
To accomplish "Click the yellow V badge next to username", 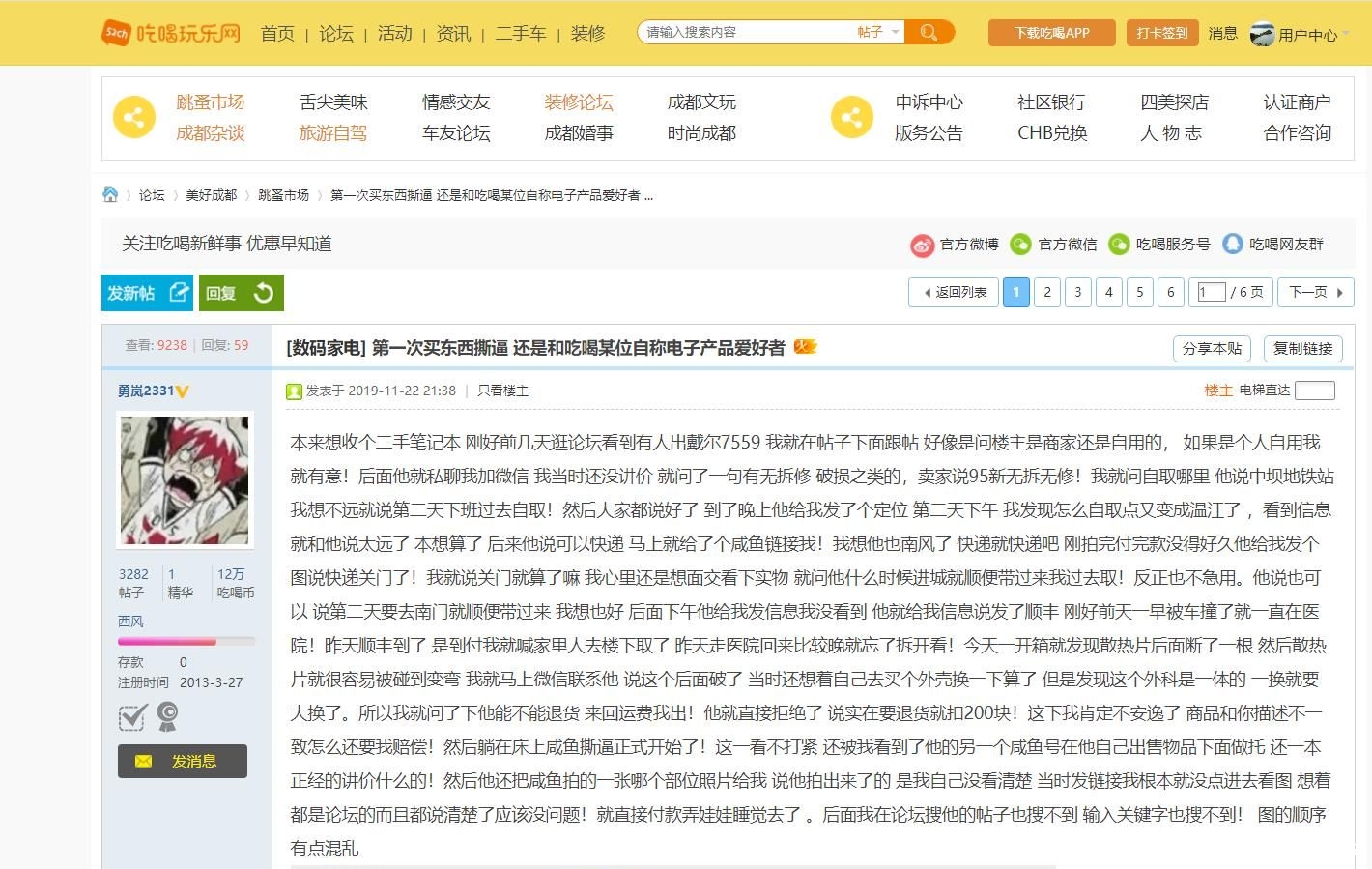I will point(183,391).
